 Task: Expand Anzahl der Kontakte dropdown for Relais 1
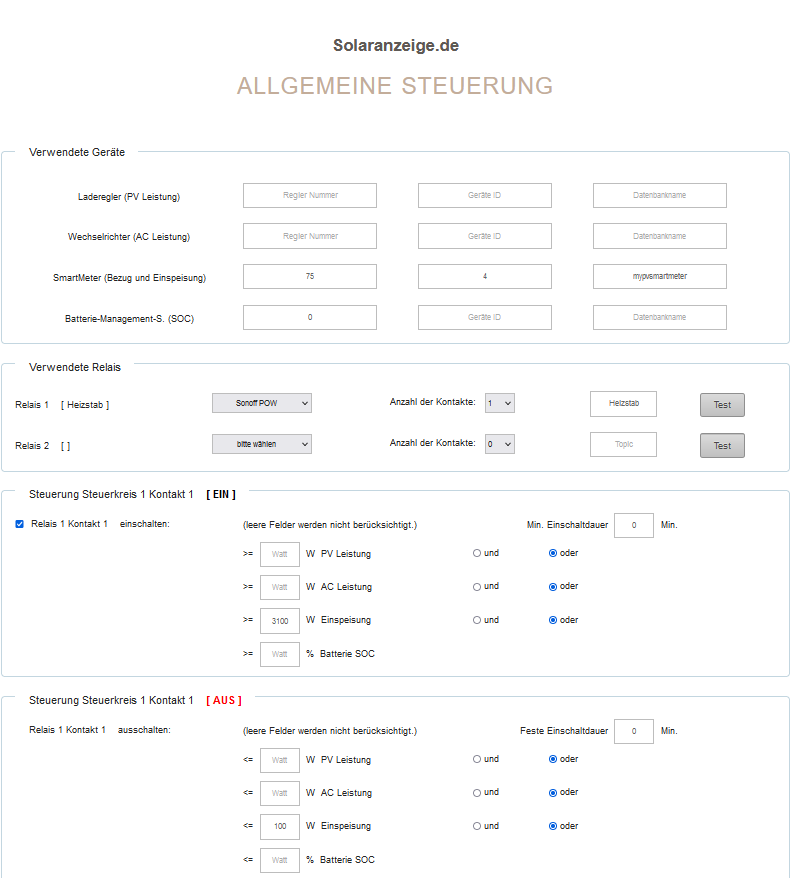(499, 403)
